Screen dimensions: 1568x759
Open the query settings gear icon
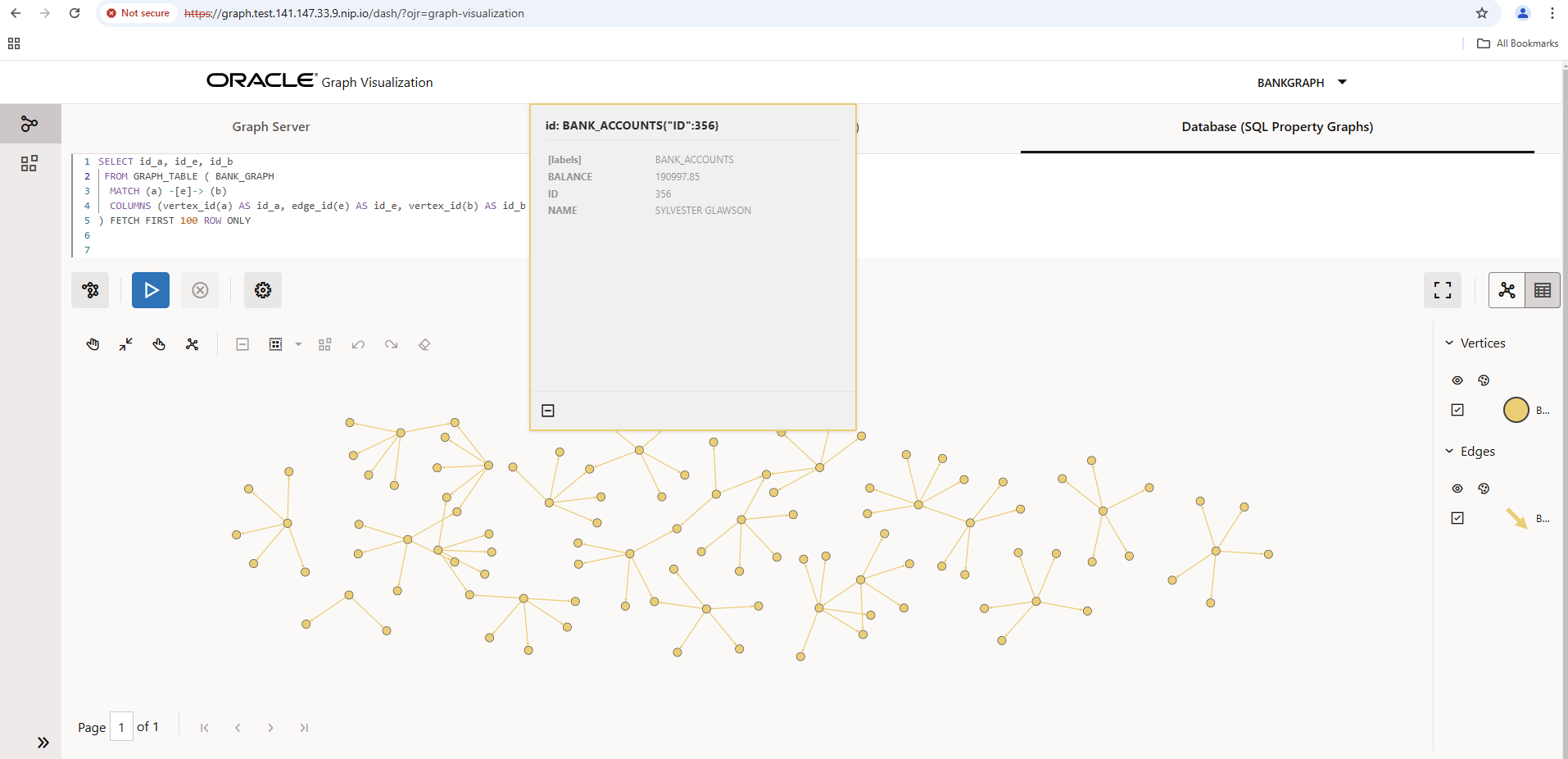[262, 290]
